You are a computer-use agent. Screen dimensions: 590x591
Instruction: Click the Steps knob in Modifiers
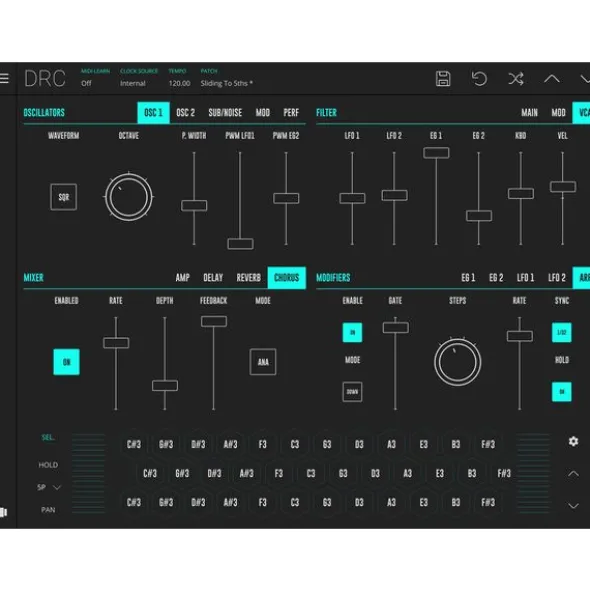coord(457,362)
